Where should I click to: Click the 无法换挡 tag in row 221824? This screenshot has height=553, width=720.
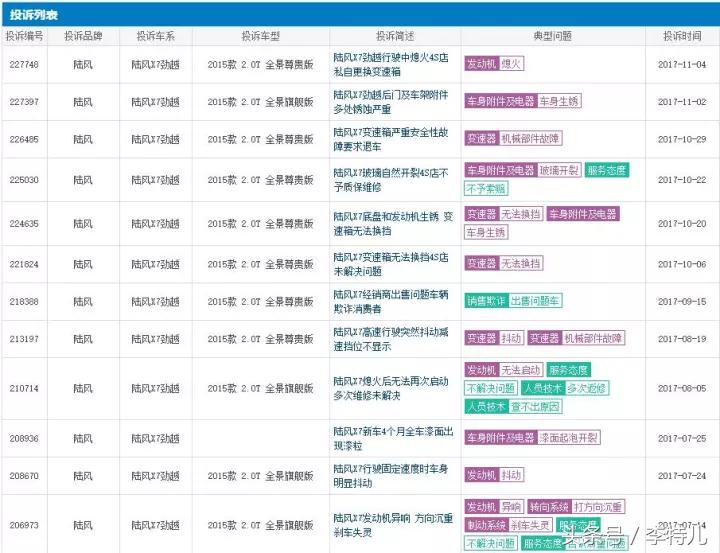pos(521,263)
